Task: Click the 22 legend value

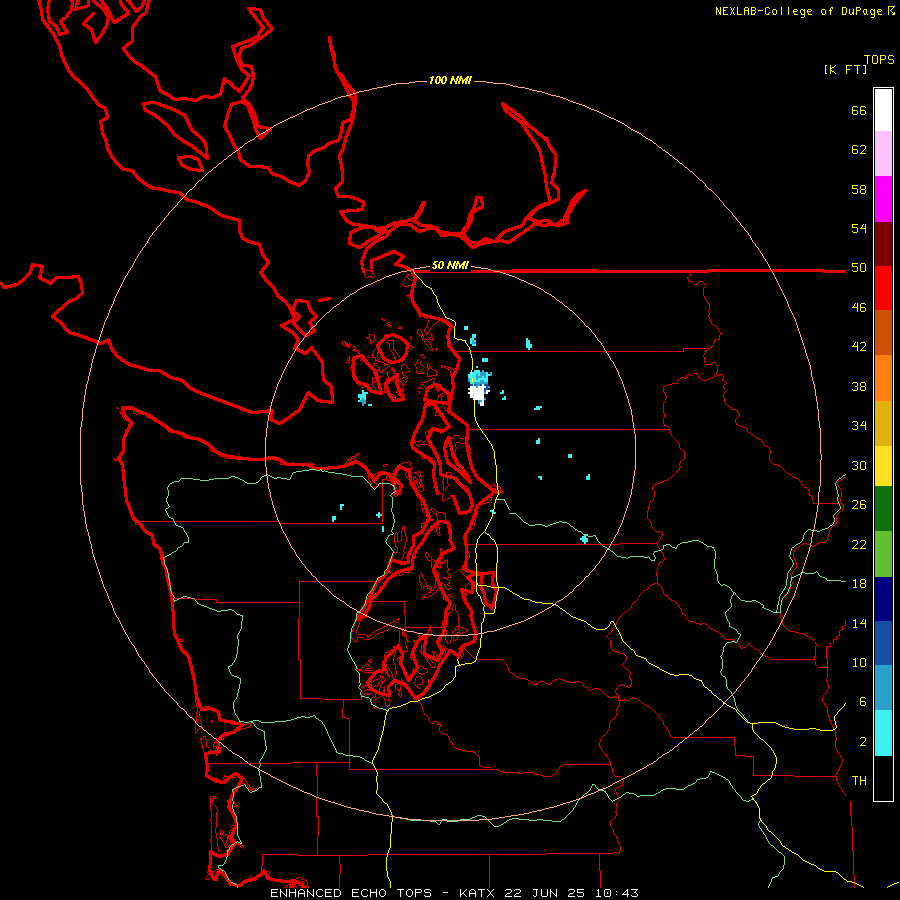Action: (x=859, y=544)
